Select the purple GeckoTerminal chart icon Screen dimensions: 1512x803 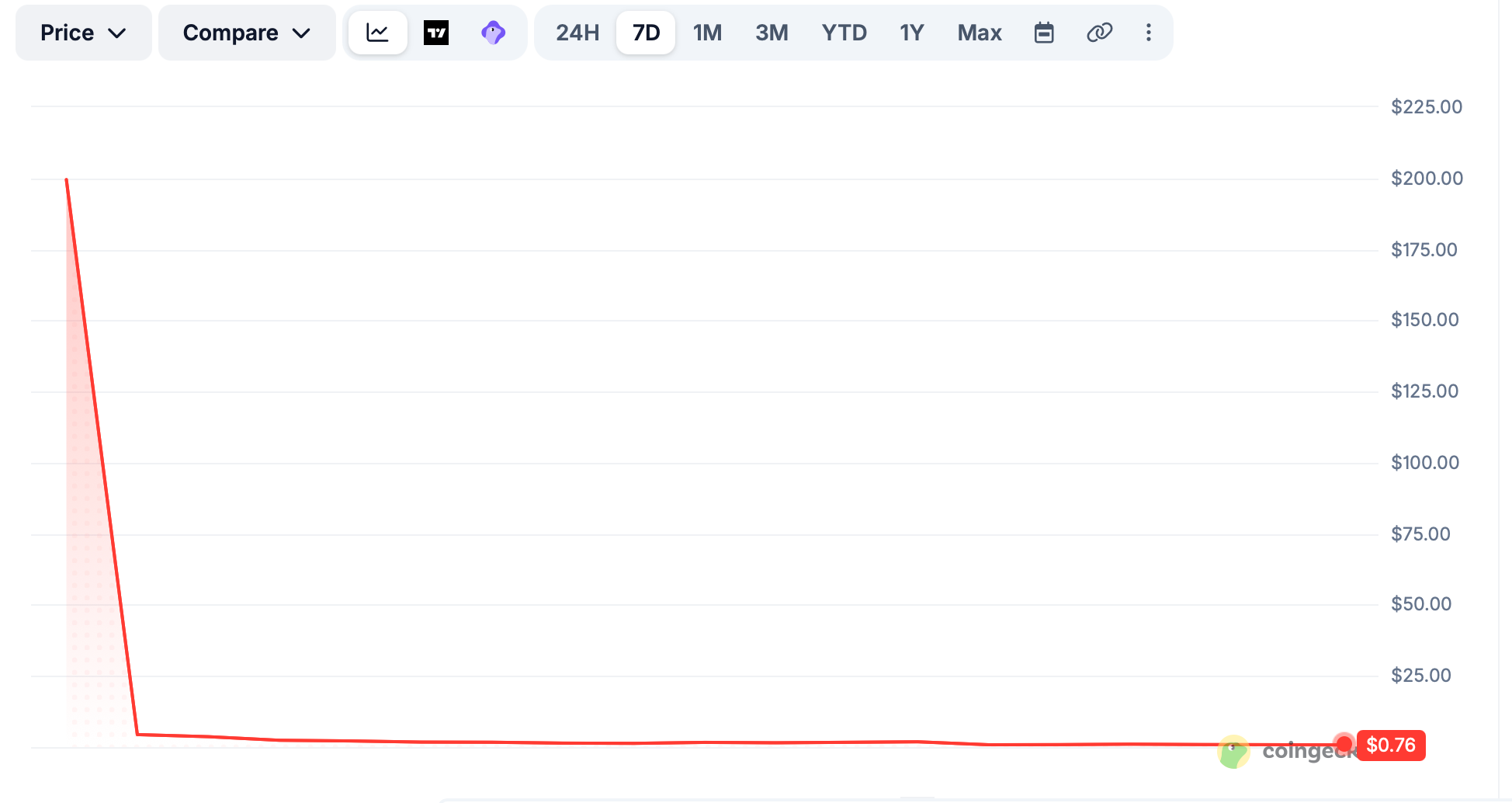[x=494, y=33]
